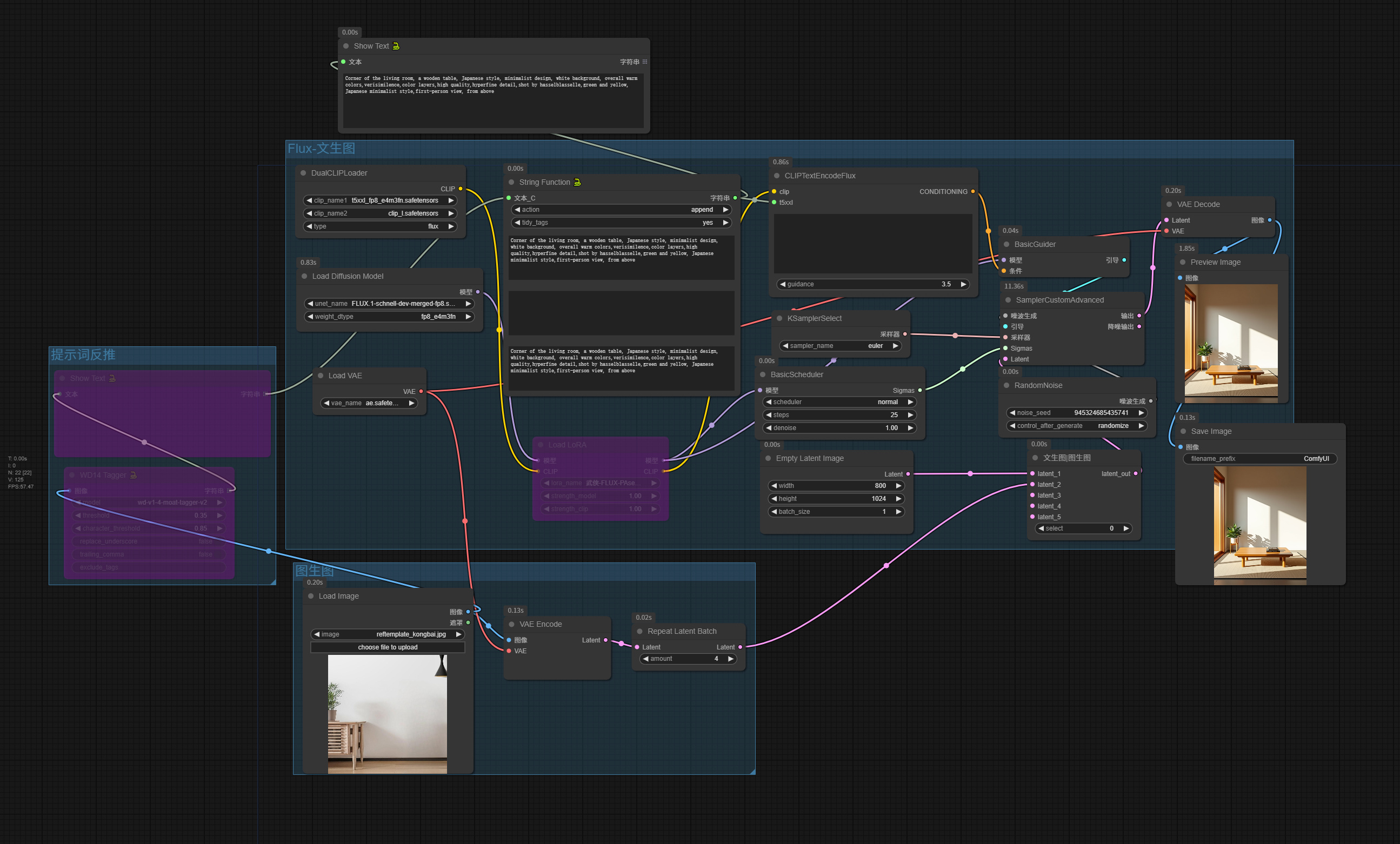Click the Sigmas output socket on BasicScheduler
Viewport: 1400px width, 844px height.
920,390
